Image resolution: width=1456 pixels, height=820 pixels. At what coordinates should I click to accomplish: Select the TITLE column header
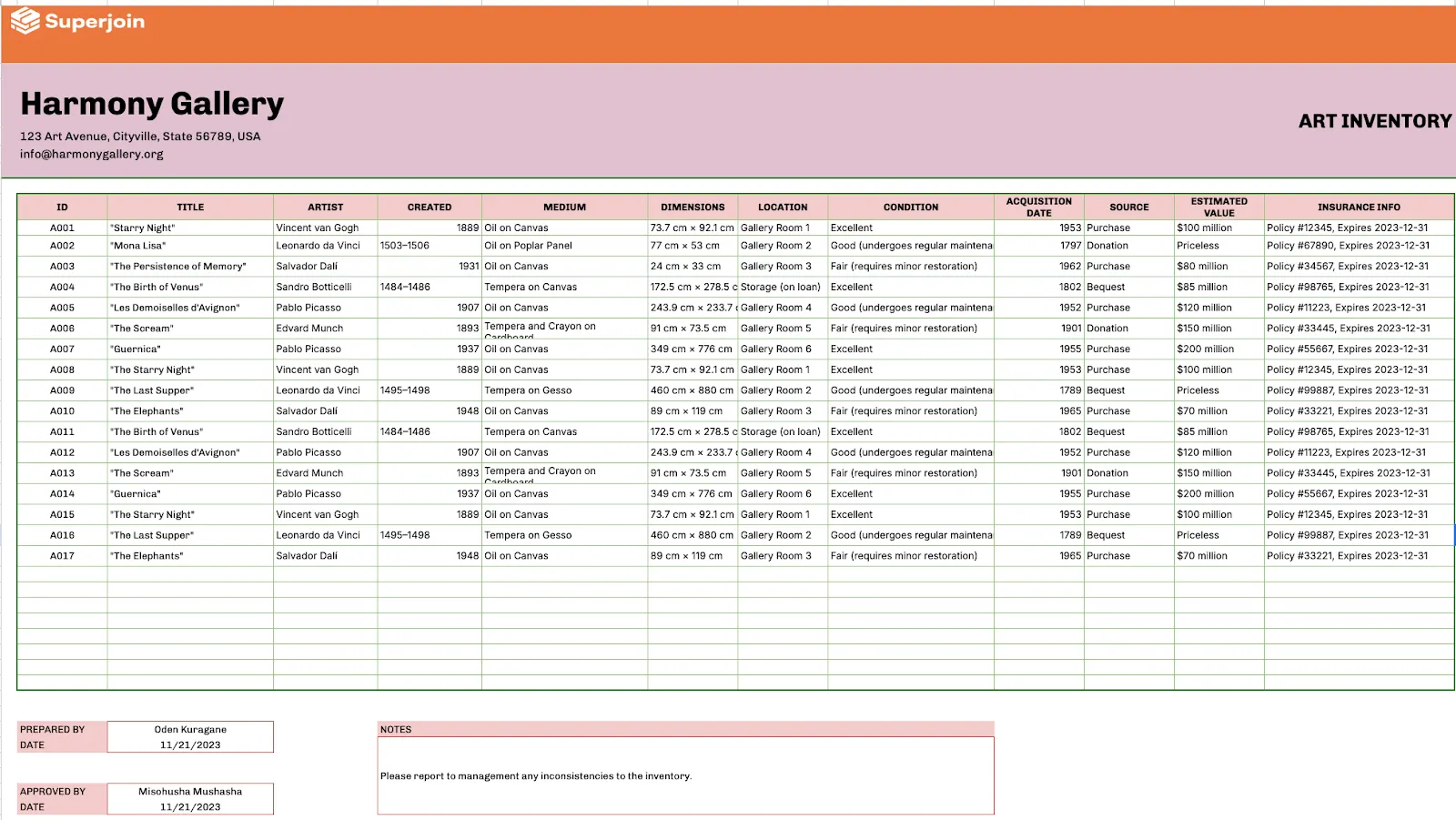coord(190,208)
